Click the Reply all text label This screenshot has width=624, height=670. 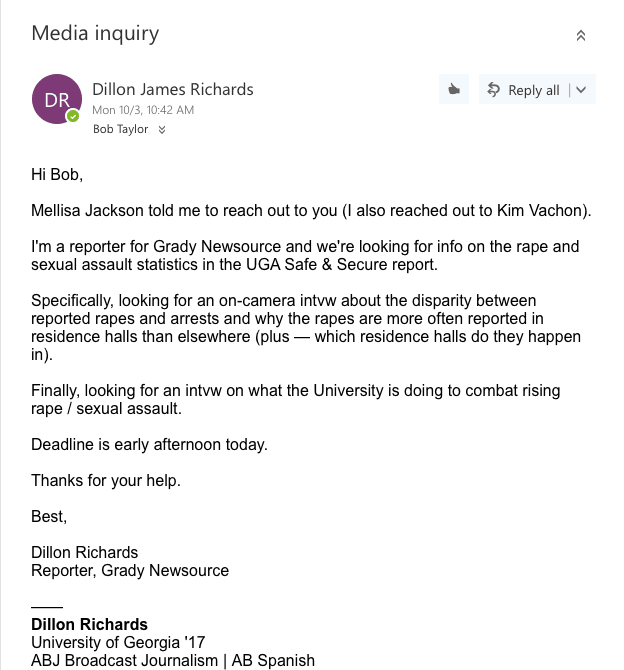pos(534,90)
